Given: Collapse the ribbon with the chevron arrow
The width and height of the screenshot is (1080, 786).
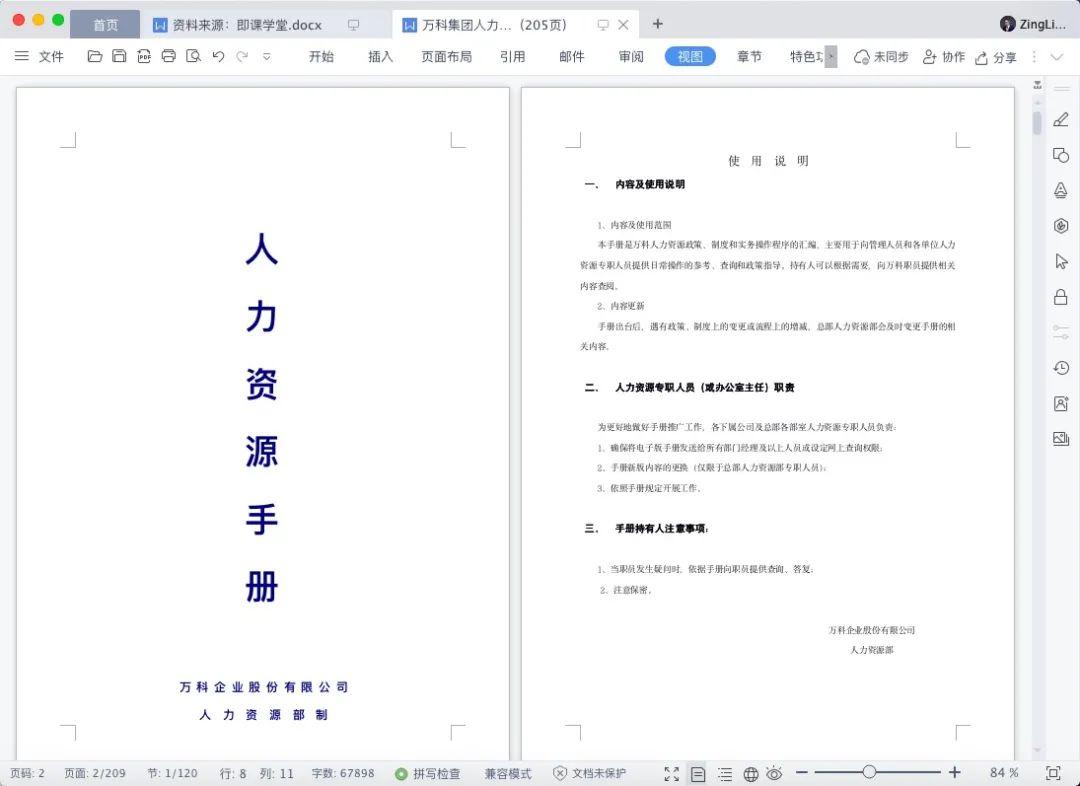Looking at the screenshot, I should 1057,56.
